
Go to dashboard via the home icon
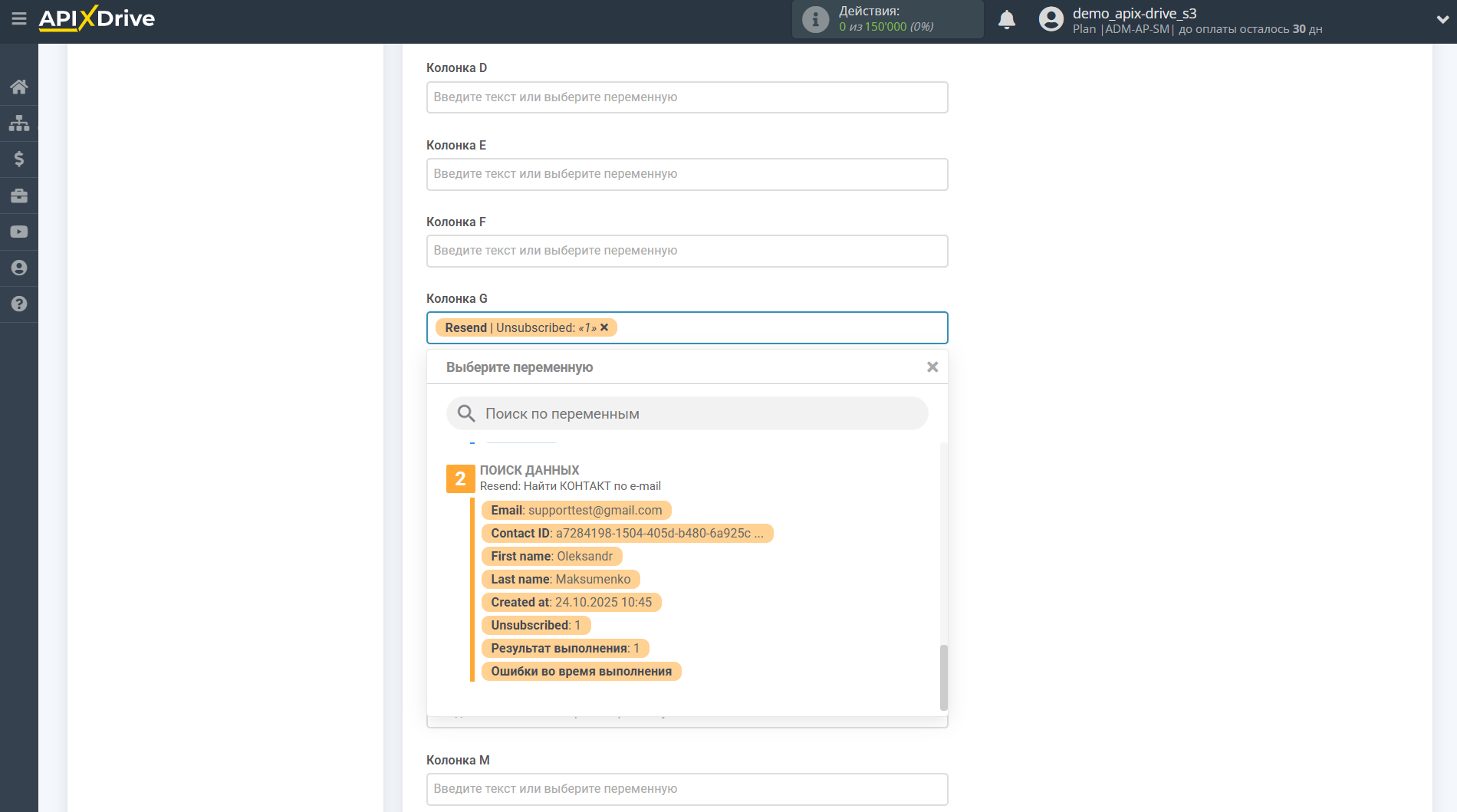(18, 87)
